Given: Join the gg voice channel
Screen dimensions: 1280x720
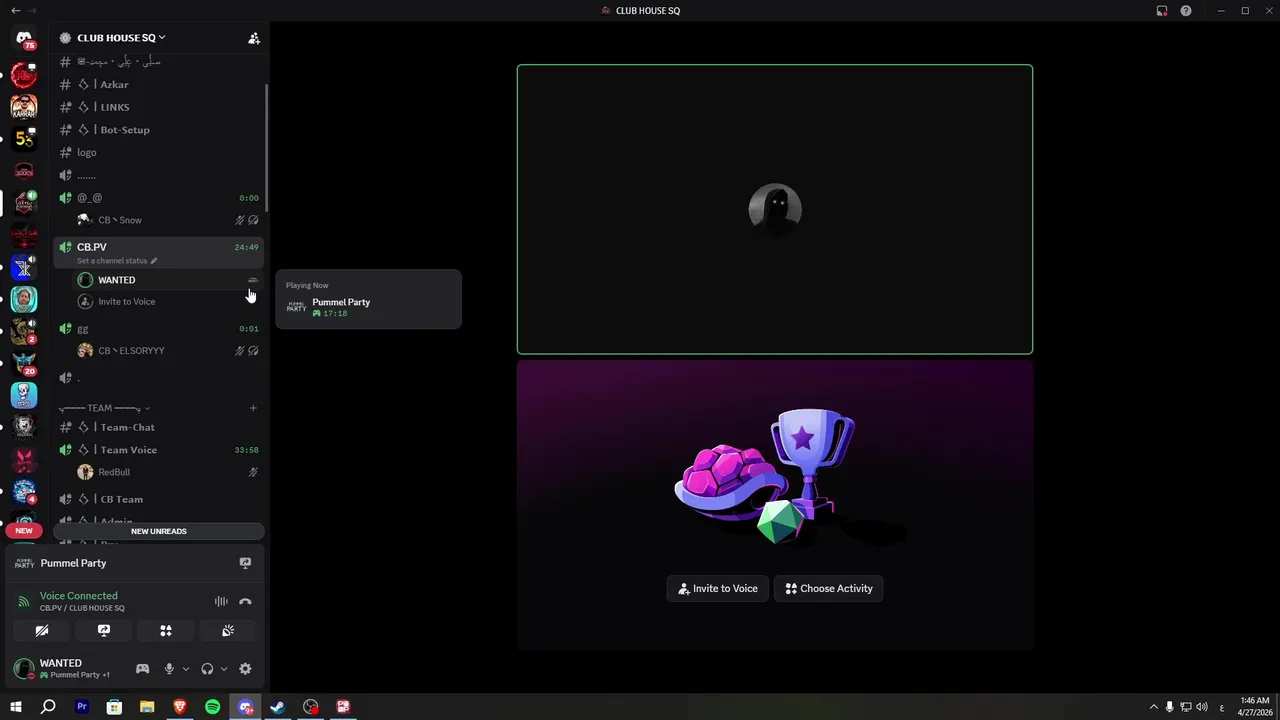Looking at the screenshot, I should coord(160,329).
